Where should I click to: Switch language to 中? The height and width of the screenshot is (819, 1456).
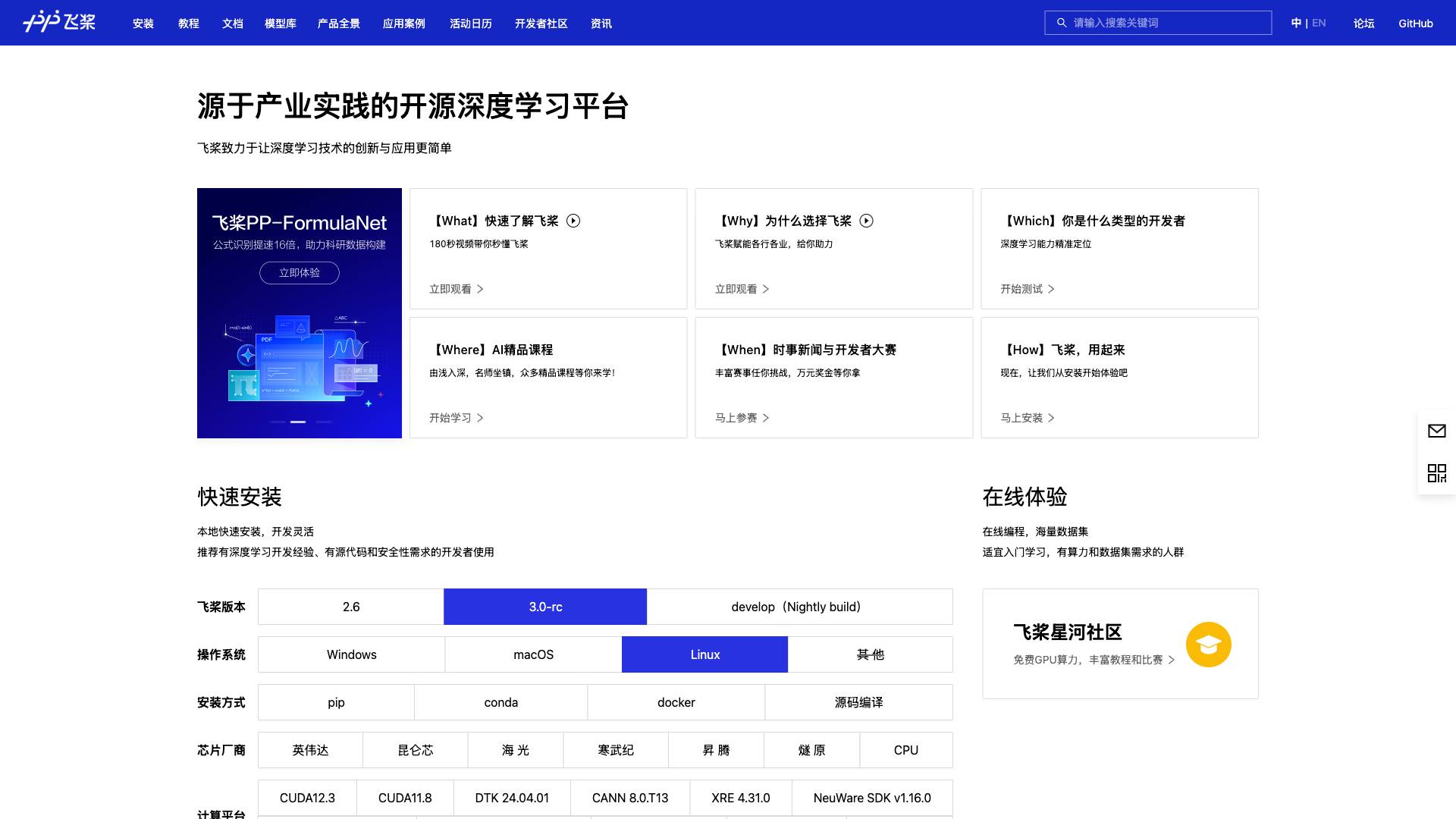(1296, 23)
